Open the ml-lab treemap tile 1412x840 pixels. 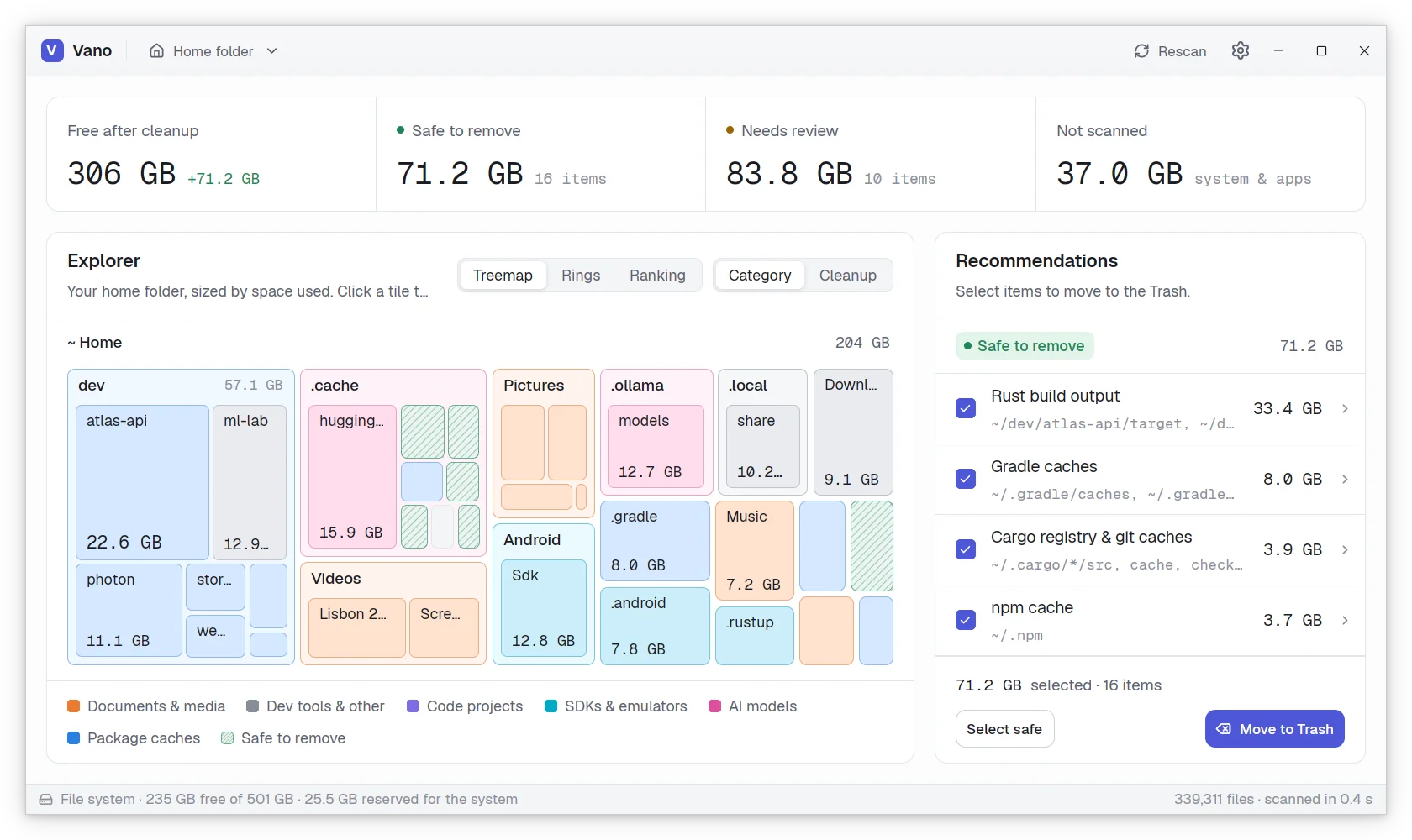(250, 482)
